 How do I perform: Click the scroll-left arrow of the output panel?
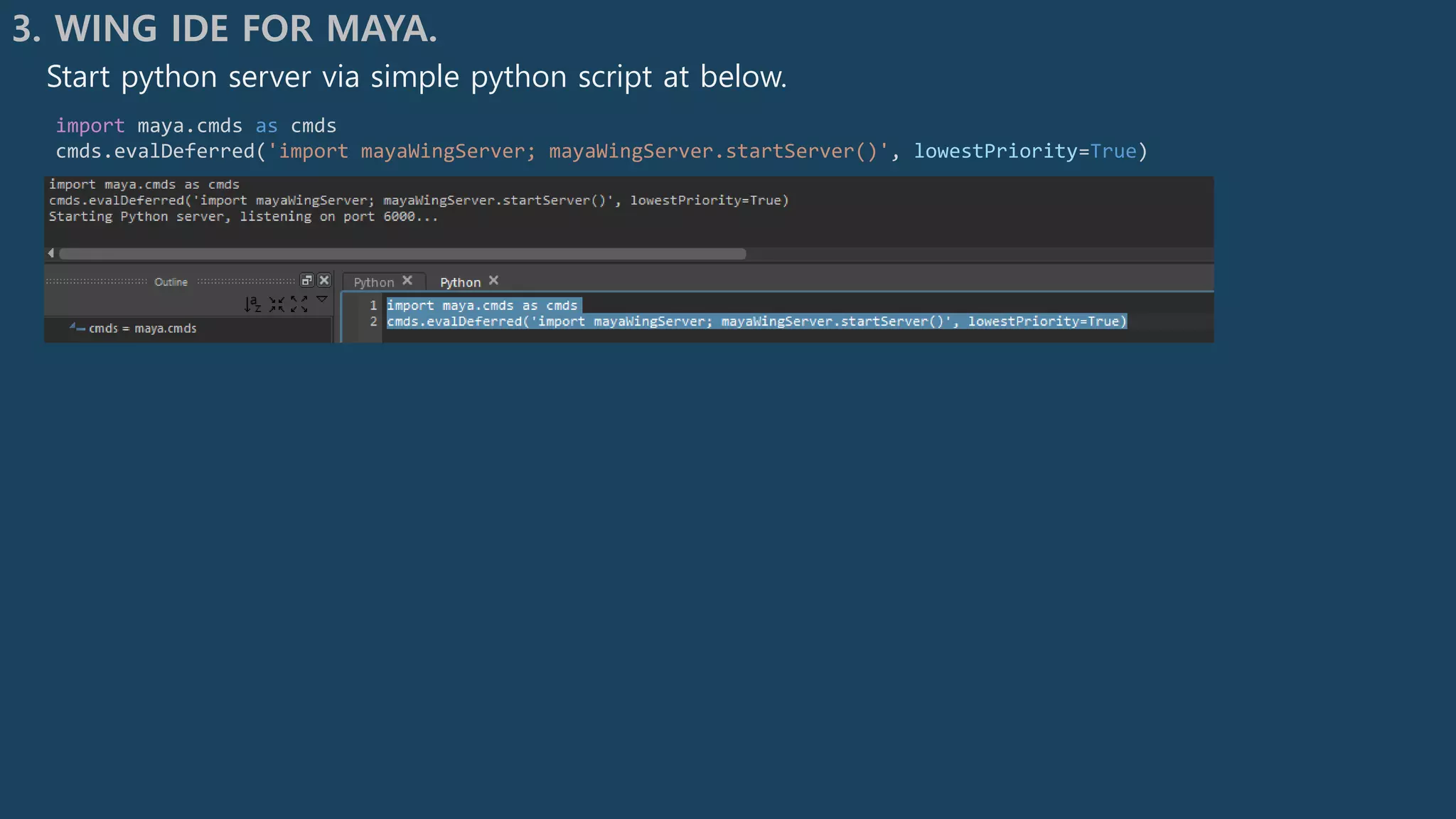tap(50, 253)
